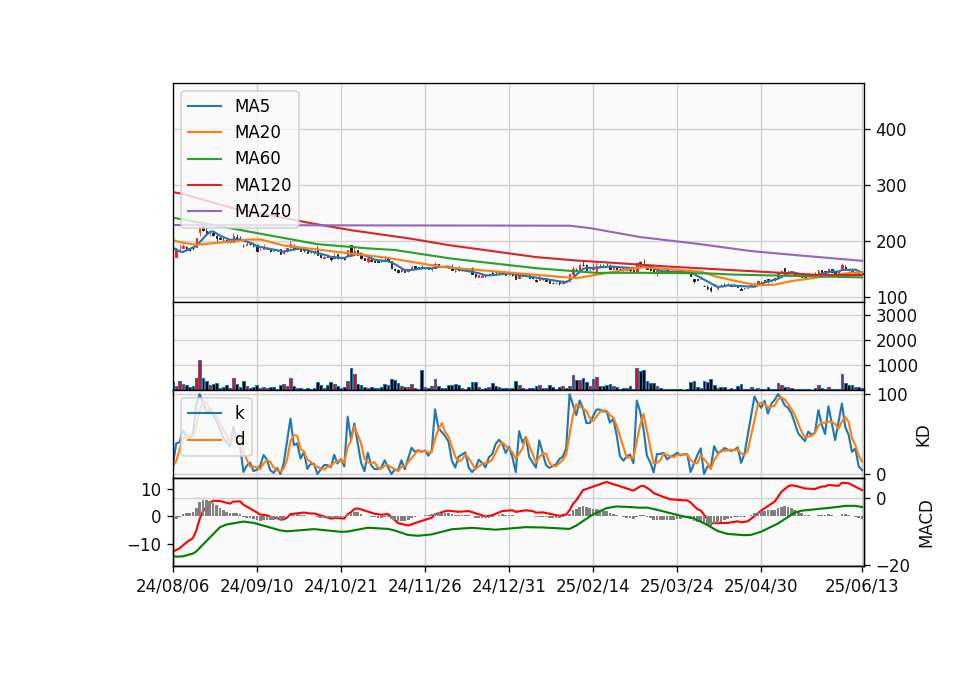
Task: Click the 24/10/21 date axis label
Action: [340, 587]
